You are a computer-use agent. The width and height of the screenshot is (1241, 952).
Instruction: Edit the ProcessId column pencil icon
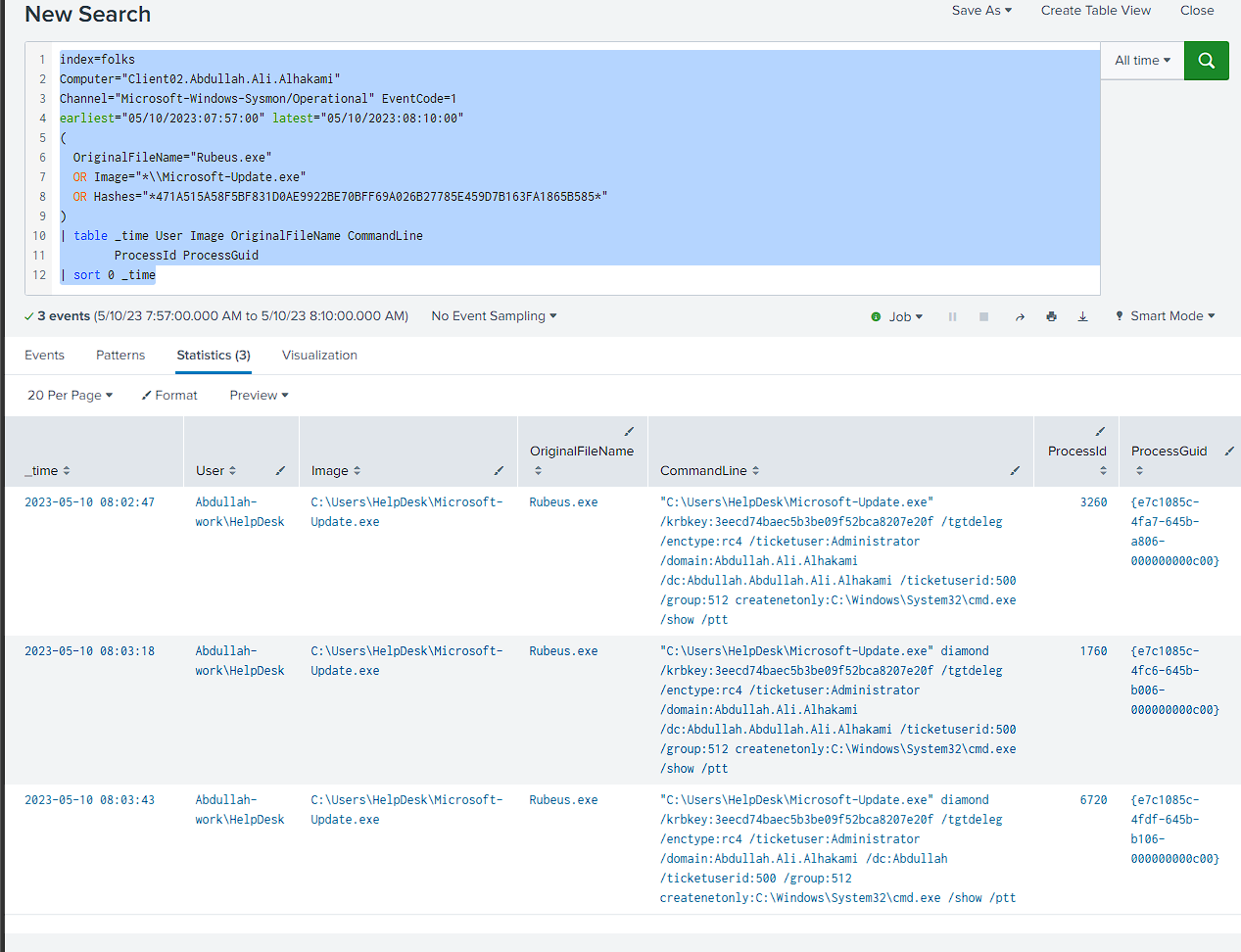(1100, 432)
